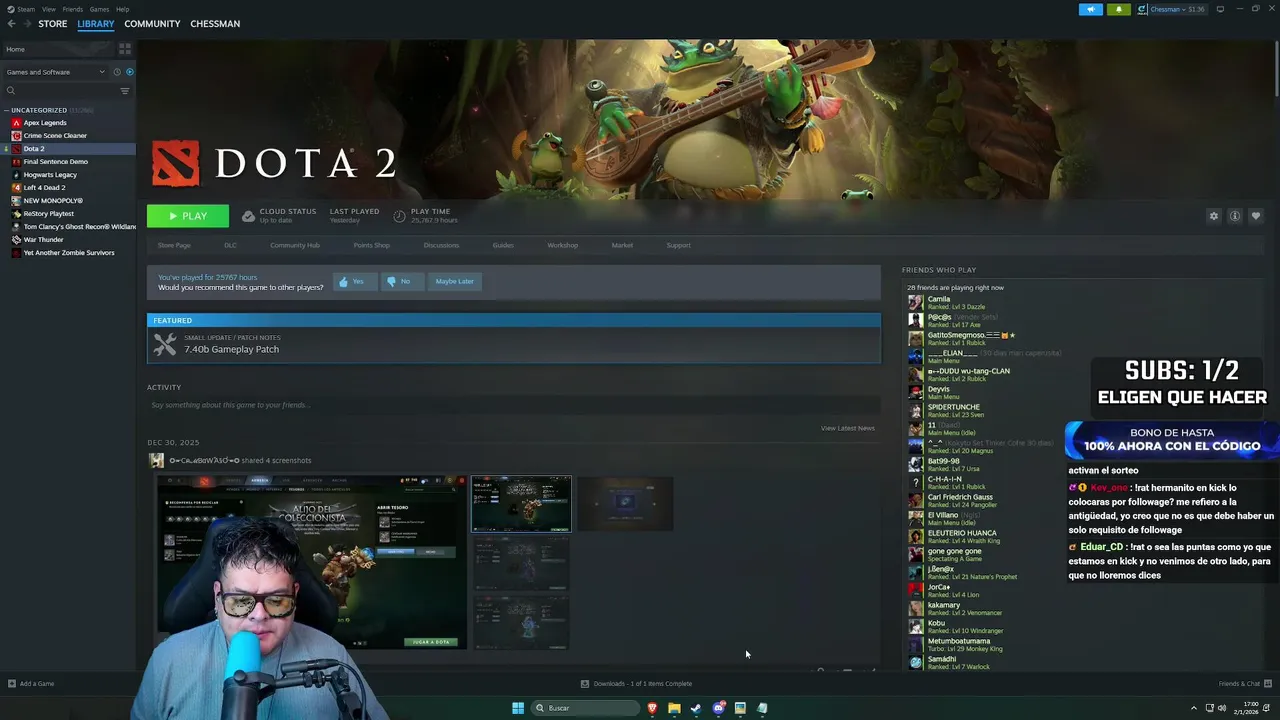Open the large shared screenshot thumbnail
1280x720 pixels.
point(312,562)
